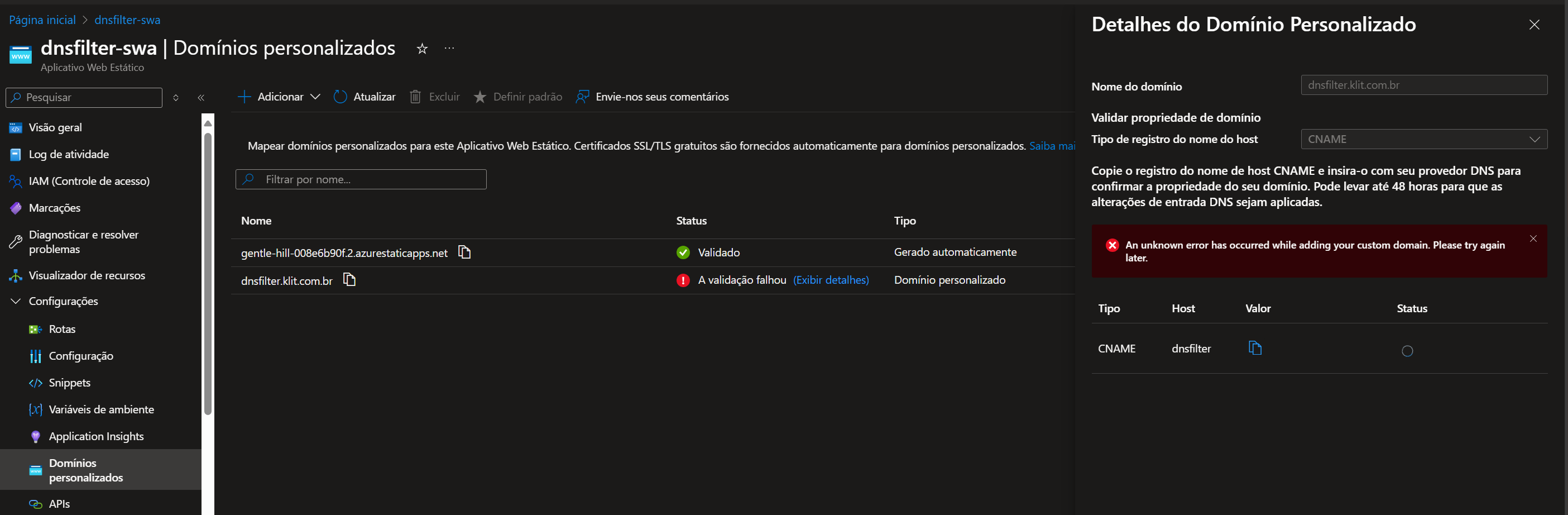1568x515 pixels.
Task: Click the Nome do domínio field
Action: pyautogui.click(x=1424, y=85)
